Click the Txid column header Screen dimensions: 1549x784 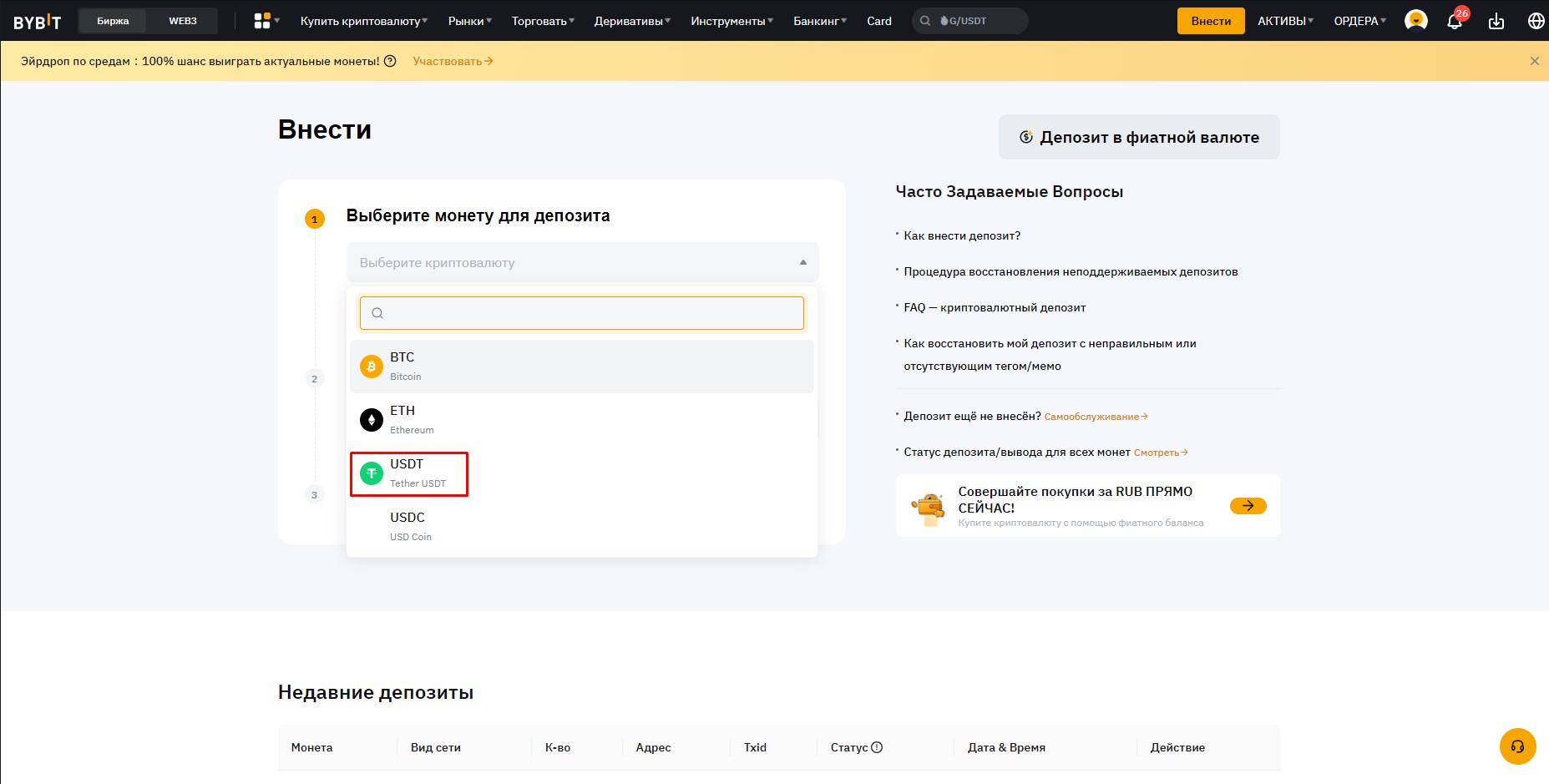pos(755,747)
